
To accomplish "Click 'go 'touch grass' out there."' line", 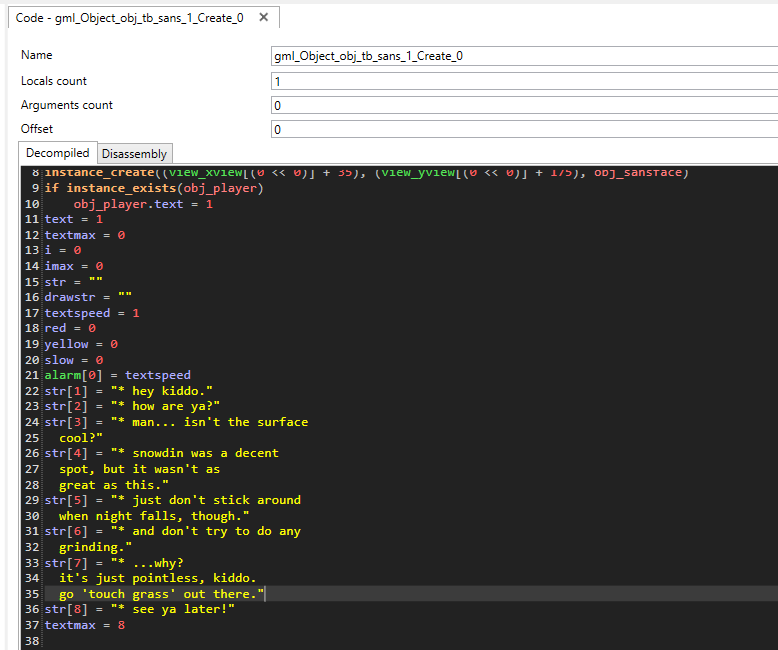I will tap(161, 594).
